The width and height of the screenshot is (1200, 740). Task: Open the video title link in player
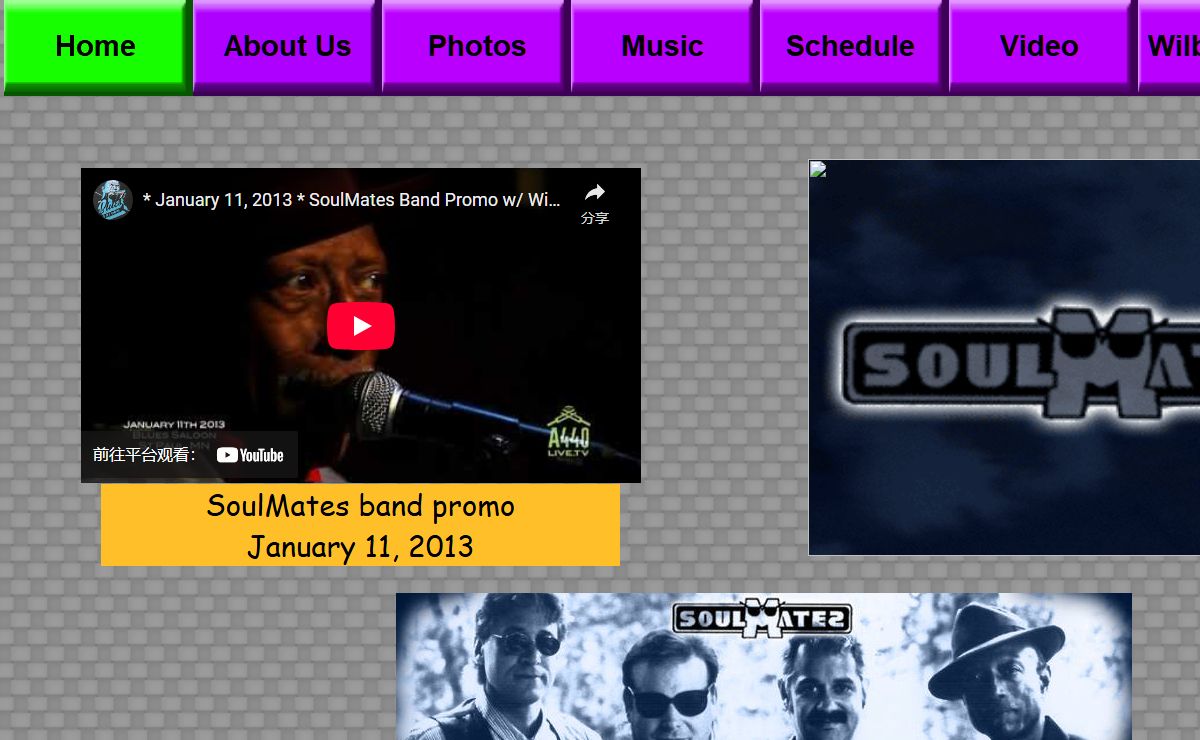[352, 200]
